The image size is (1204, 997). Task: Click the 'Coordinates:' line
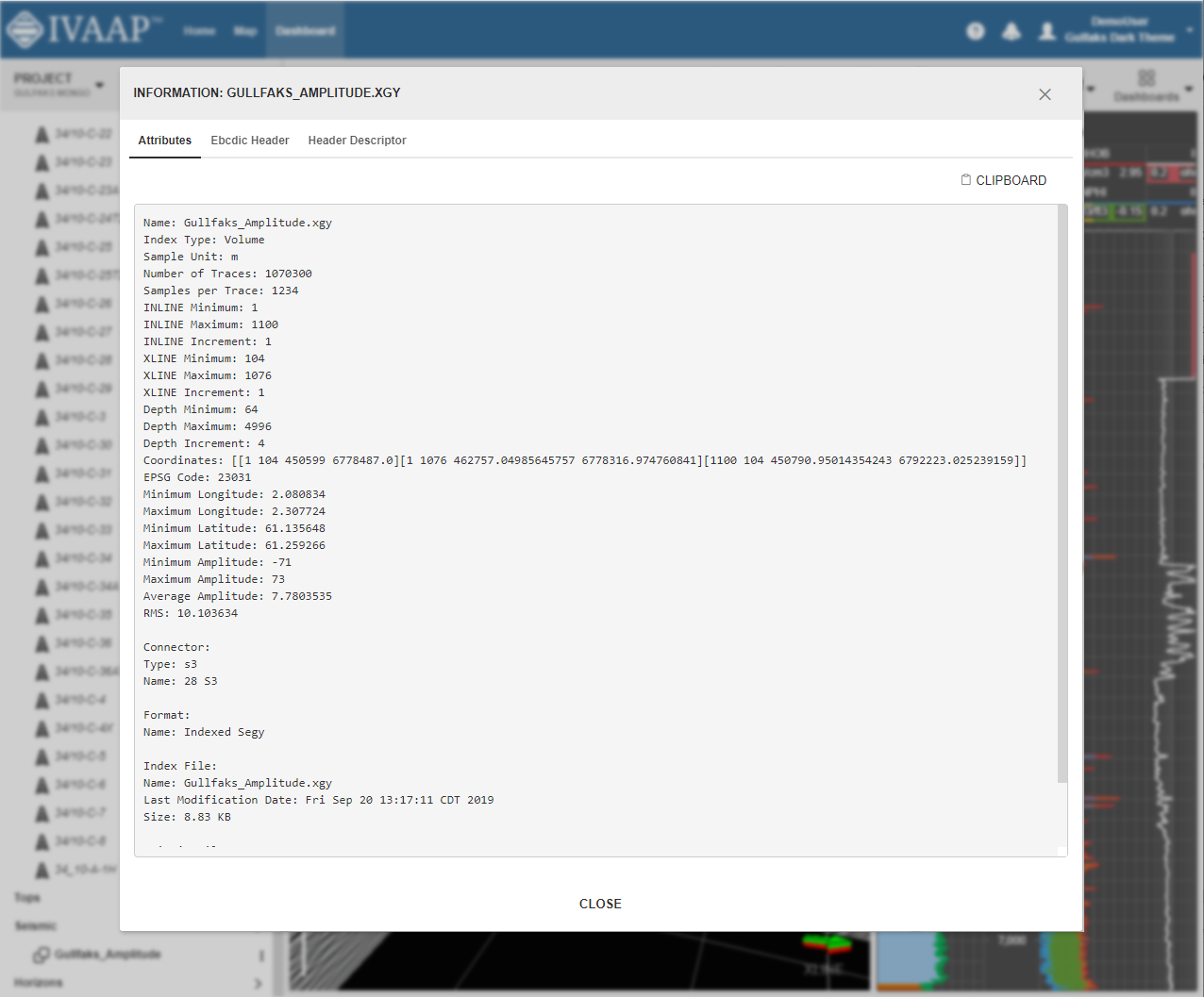585,460
